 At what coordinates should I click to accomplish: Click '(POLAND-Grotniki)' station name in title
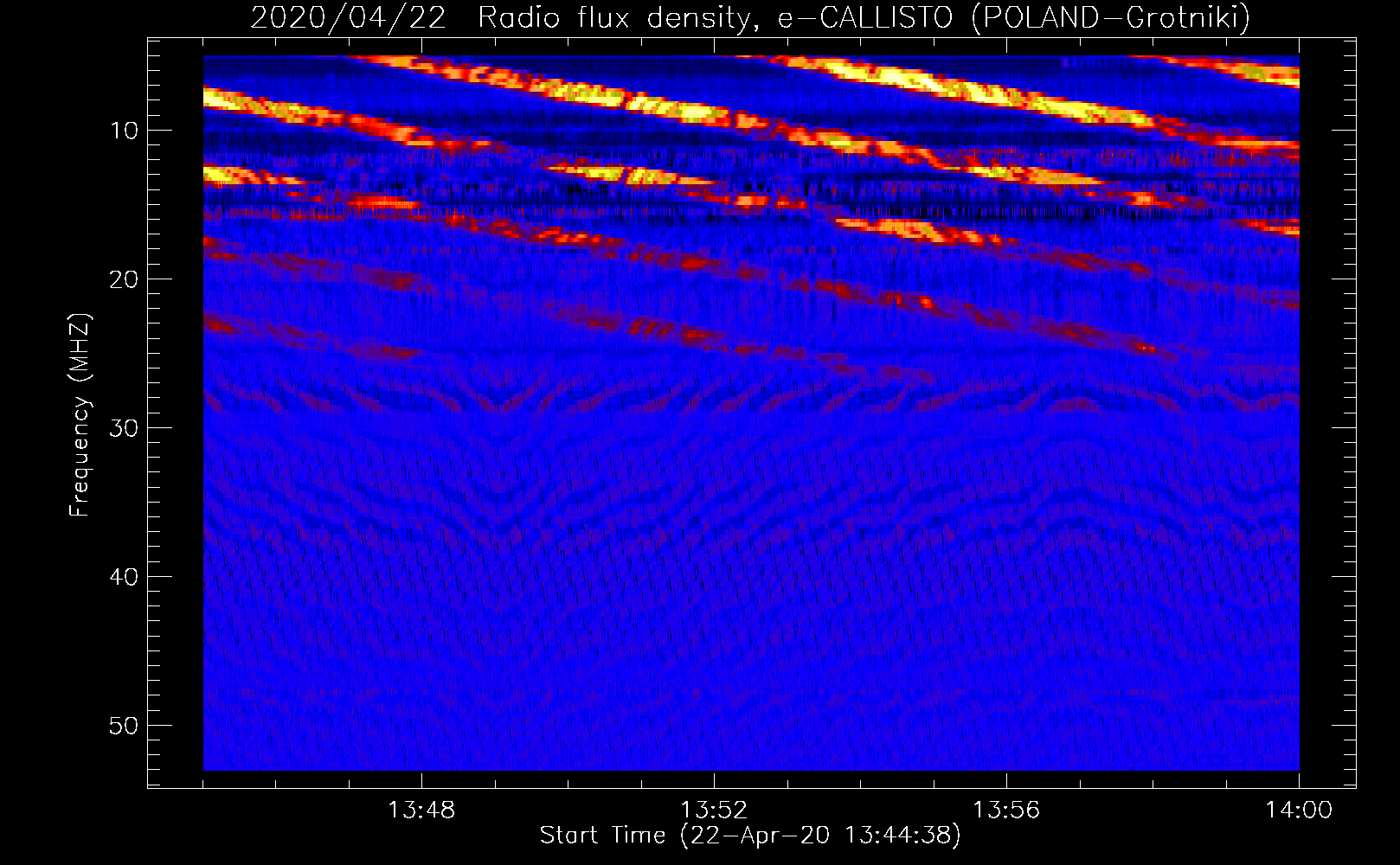pos(1111,17)
